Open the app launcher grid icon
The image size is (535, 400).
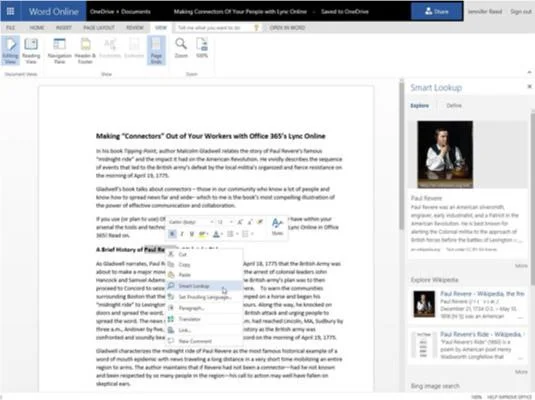(10, 11)
